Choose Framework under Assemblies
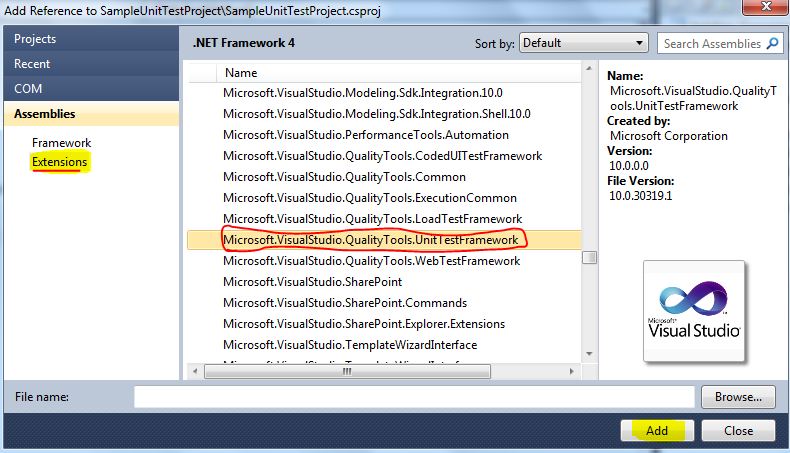Image resolution: width=790 pixels, height=453 pixels. click(x=61, y=143)
